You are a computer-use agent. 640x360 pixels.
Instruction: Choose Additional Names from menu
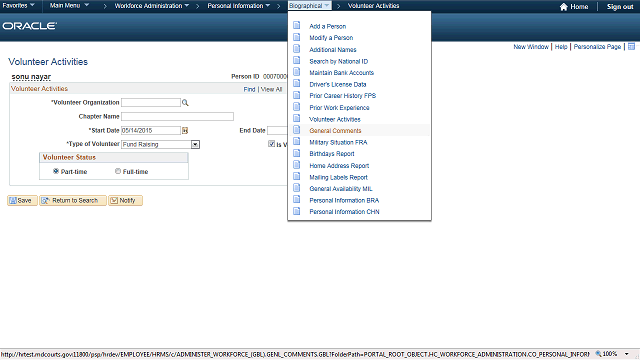(333, 49)
